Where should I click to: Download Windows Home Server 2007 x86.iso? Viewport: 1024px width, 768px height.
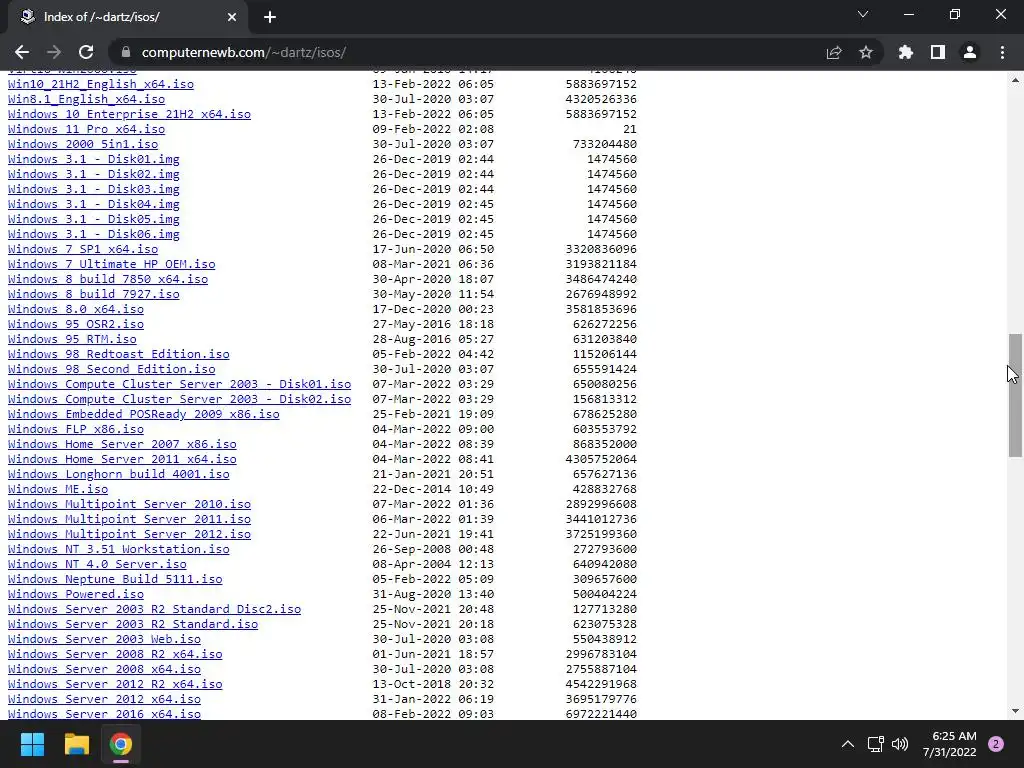point(122,445)
